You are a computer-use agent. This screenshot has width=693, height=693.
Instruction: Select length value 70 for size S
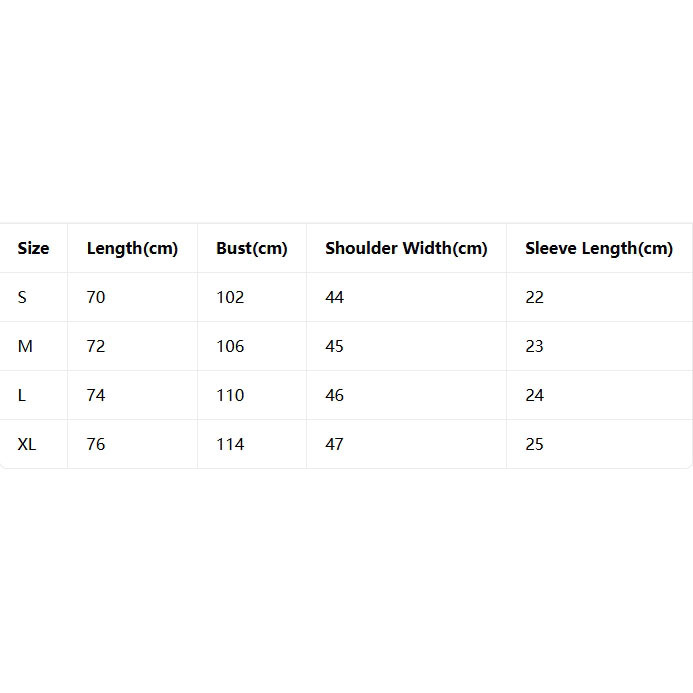pyautogui.click(x=96, y=297)
